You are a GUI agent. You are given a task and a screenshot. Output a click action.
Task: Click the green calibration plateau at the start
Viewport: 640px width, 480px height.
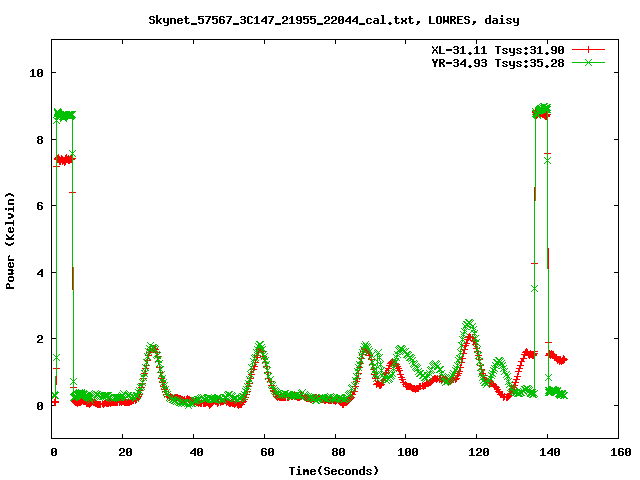[64, 115]
